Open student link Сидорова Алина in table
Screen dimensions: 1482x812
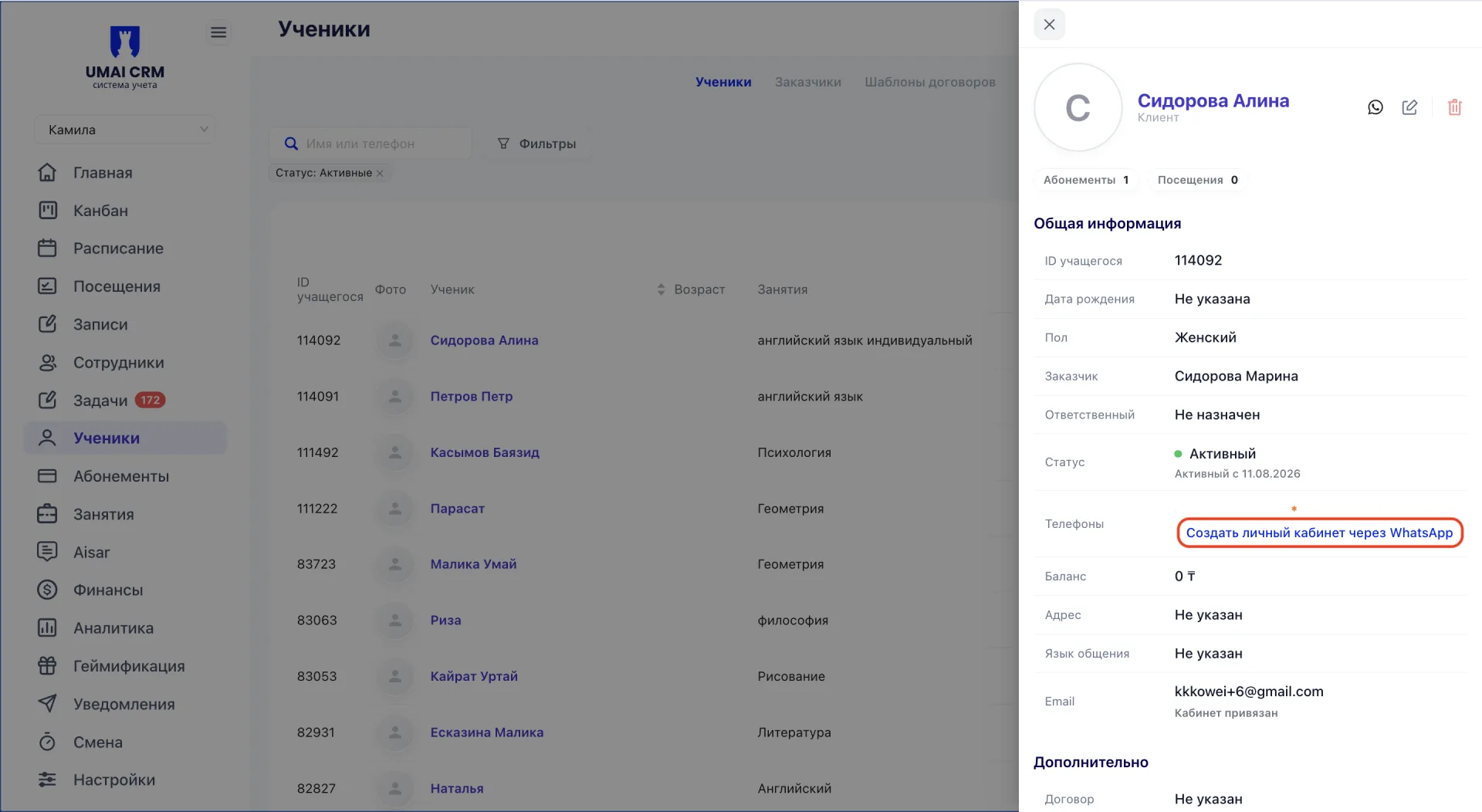(484, 340)
